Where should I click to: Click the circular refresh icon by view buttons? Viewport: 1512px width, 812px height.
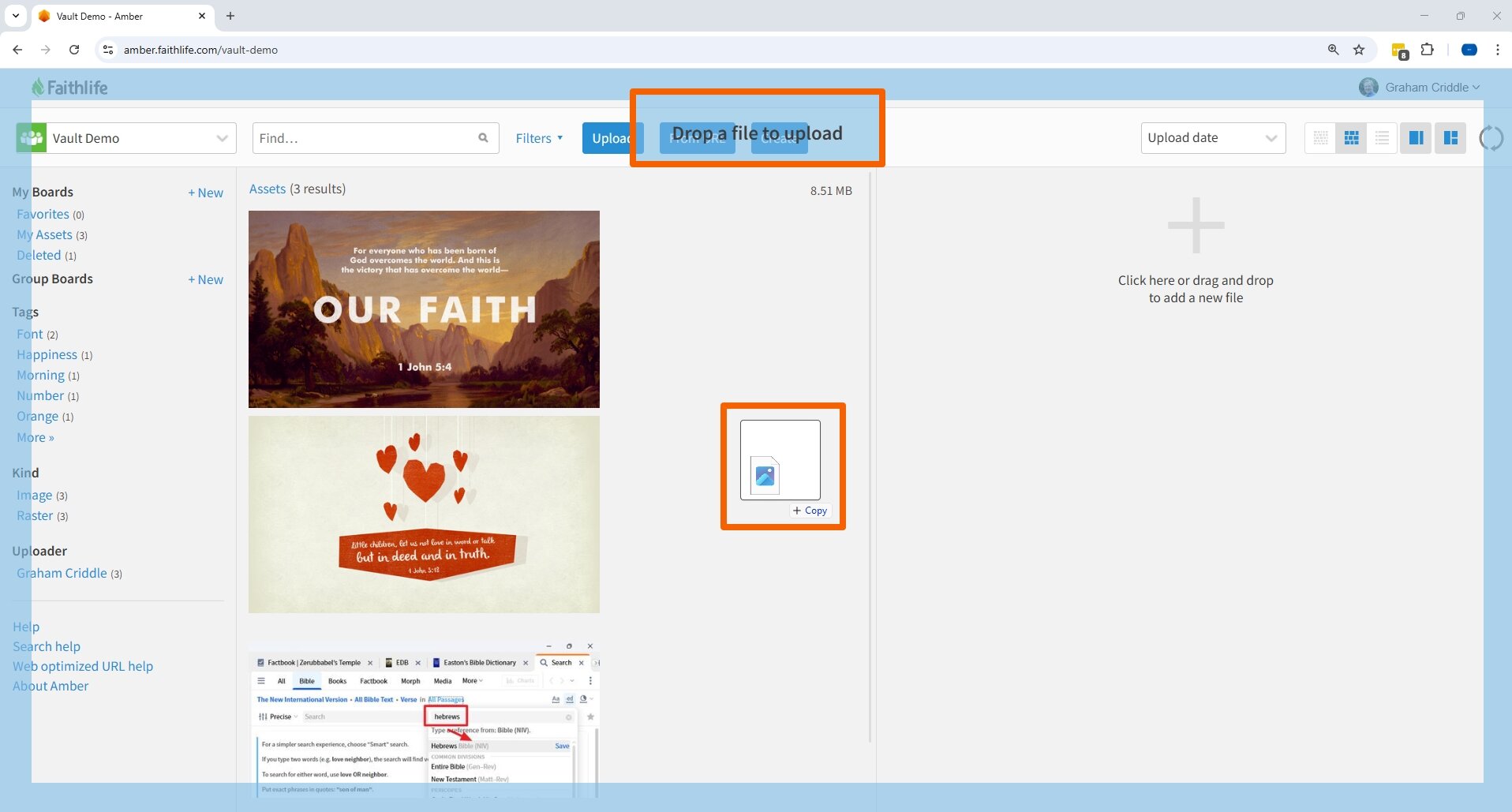tap(1491, 138)
